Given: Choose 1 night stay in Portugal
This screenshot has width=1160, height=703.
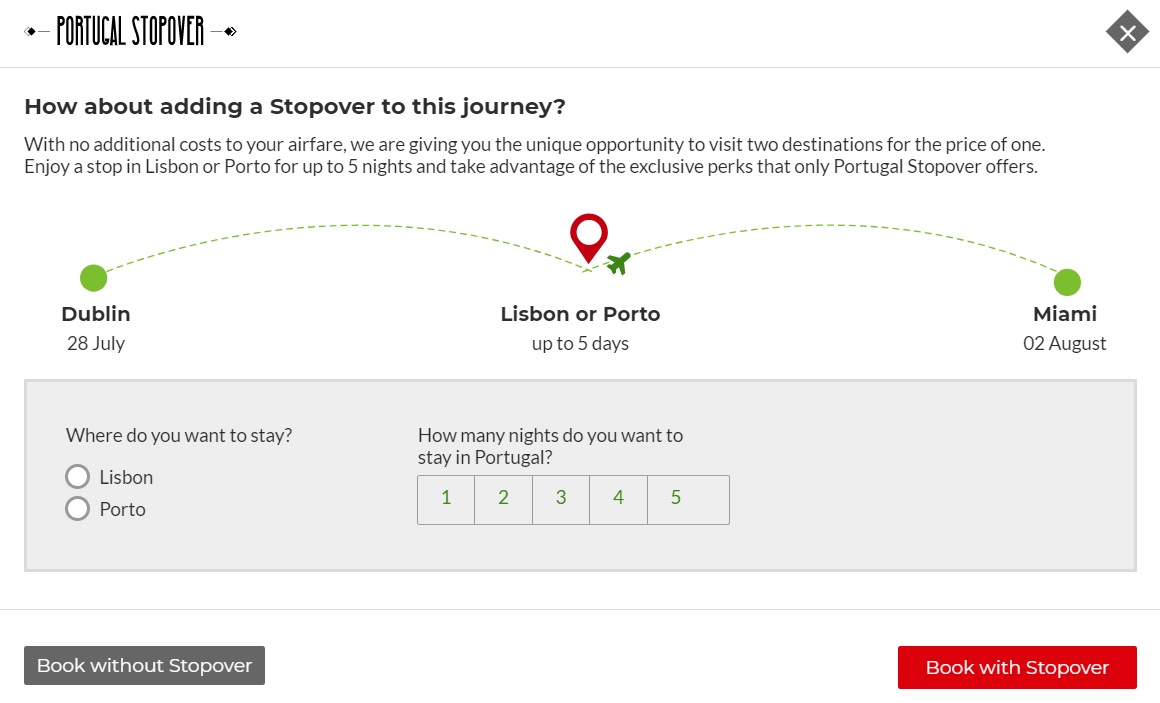Looking at the screenshot, I should [446, 498].
